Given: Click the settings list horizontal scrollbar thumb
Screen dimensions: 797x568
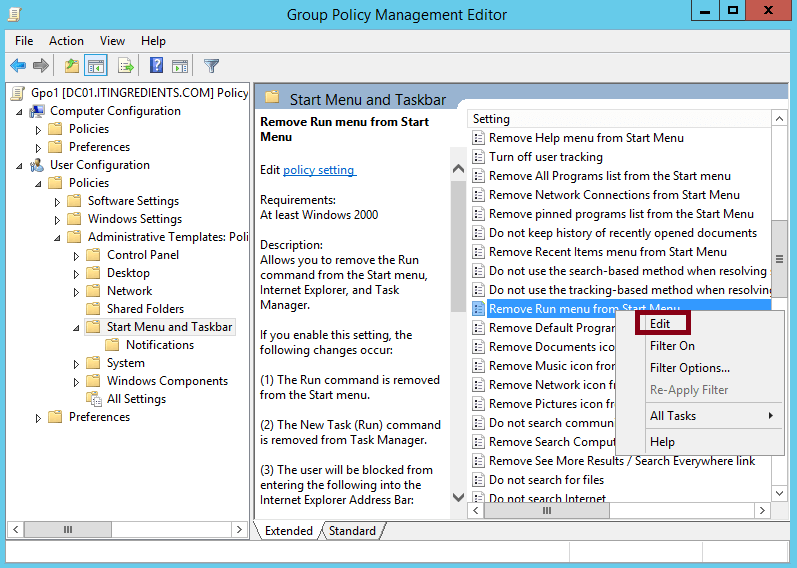Looking at the screenshot, I should (546, 510).
